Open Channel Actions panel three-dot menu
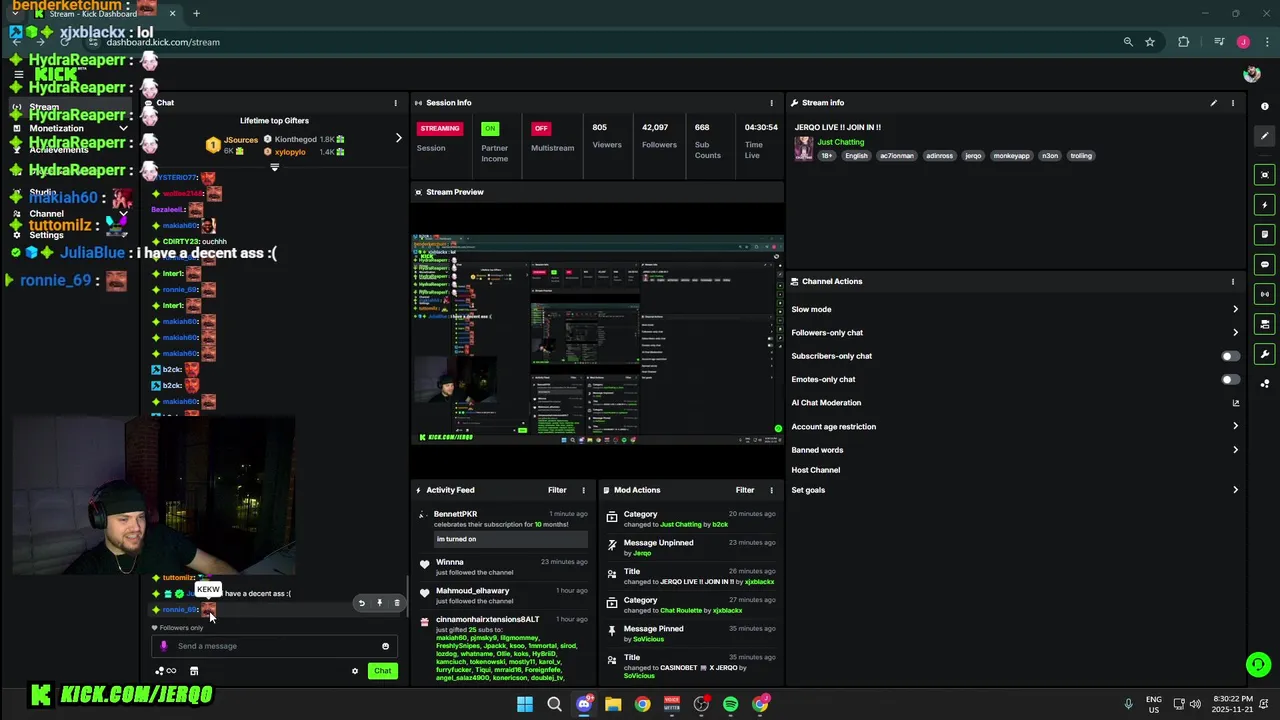 1232,281
